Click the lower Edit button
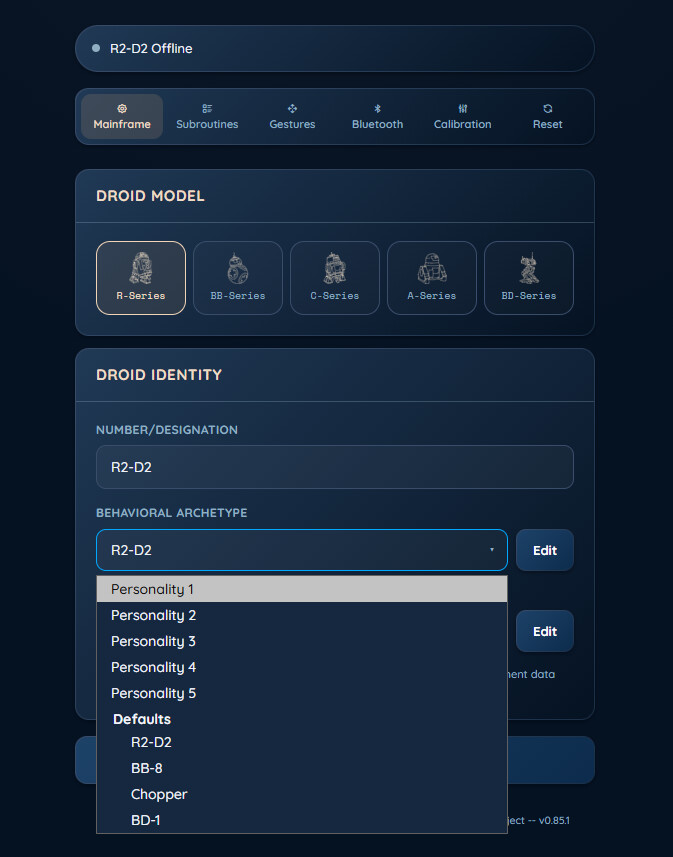Image resolution: width=673 pixels, height=857 pixels. [545, 631]
